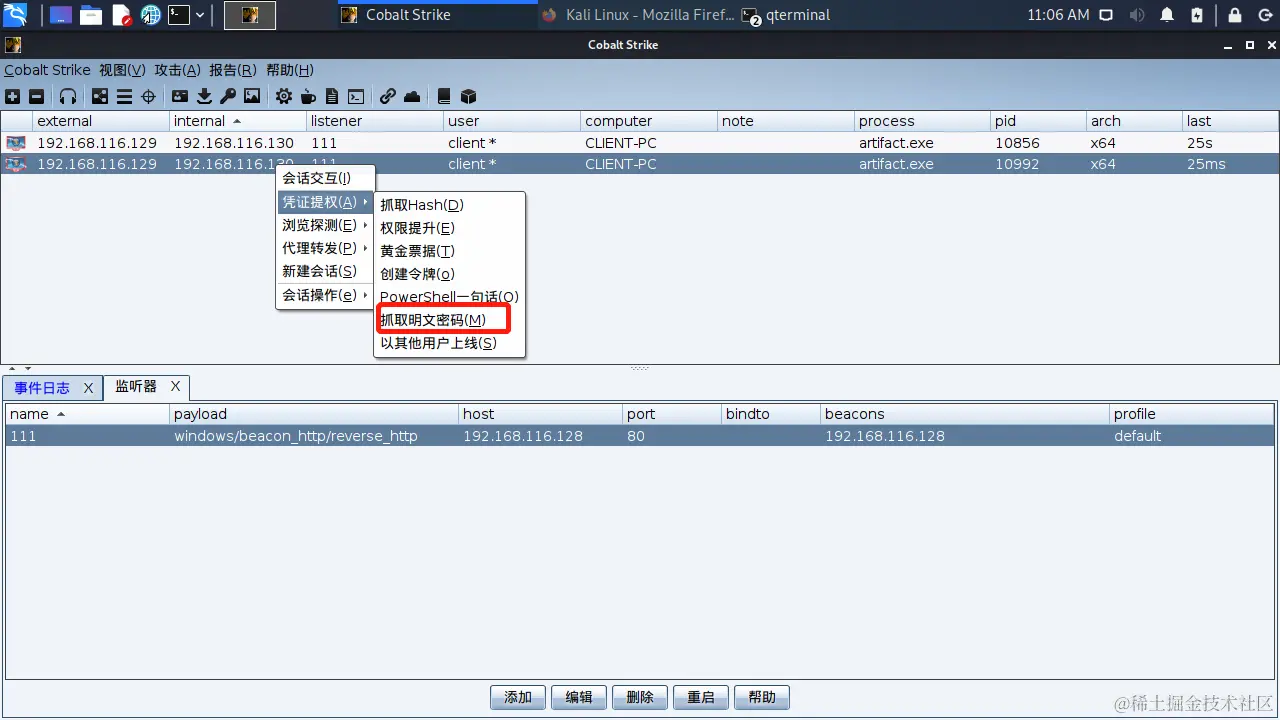This screenshot has height=720, width=1280.
Task: Choose 创建令牌(o) option
Action: coord(450,274)
